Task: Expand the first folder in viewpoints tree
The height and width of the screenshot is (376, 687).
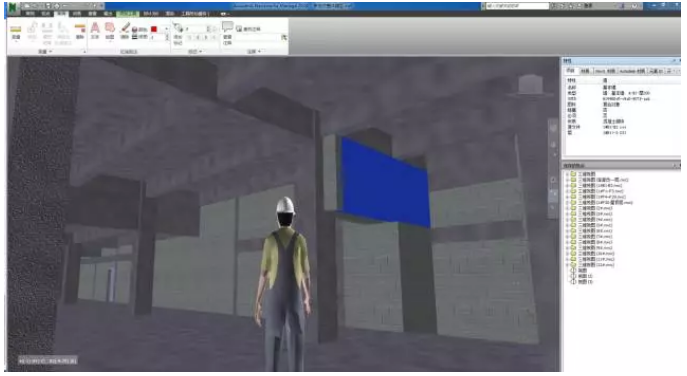Action: (567, 174)
